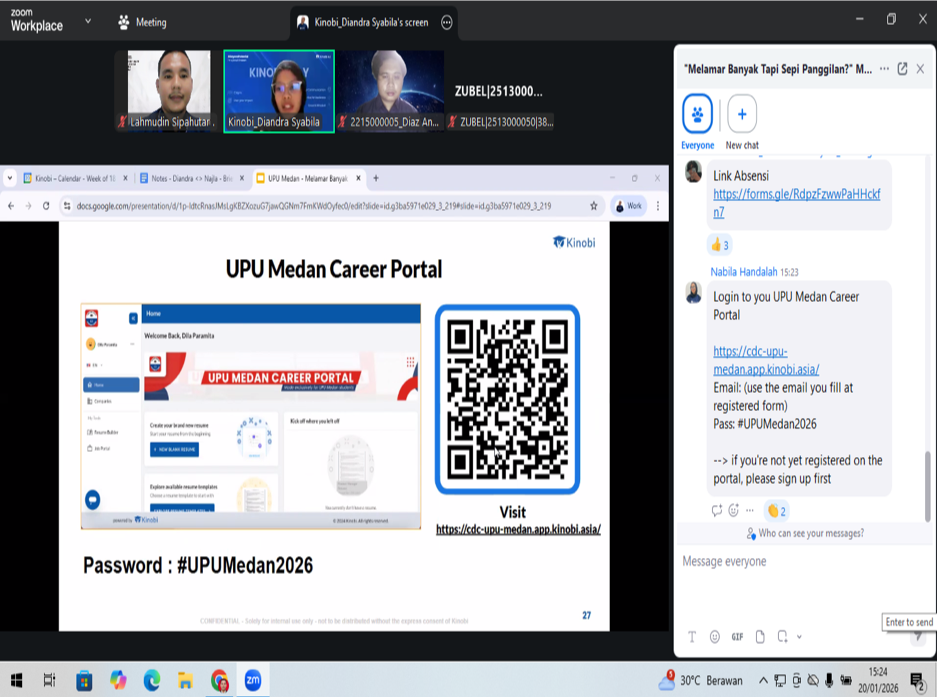Screen dimensions: 937x697
Task: Select the Everyone chat channel
Action: (x=697, y=114)
